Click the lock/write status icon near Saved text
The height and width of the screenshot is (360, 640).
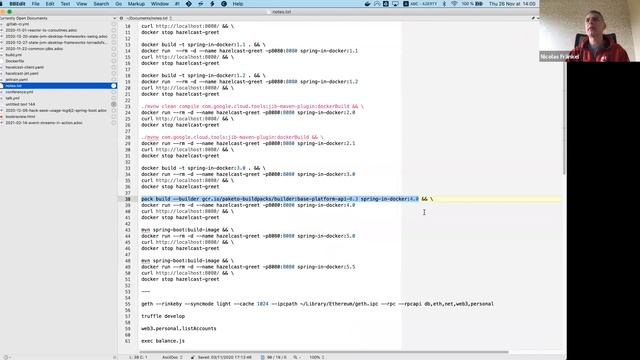tap(193, 357)
